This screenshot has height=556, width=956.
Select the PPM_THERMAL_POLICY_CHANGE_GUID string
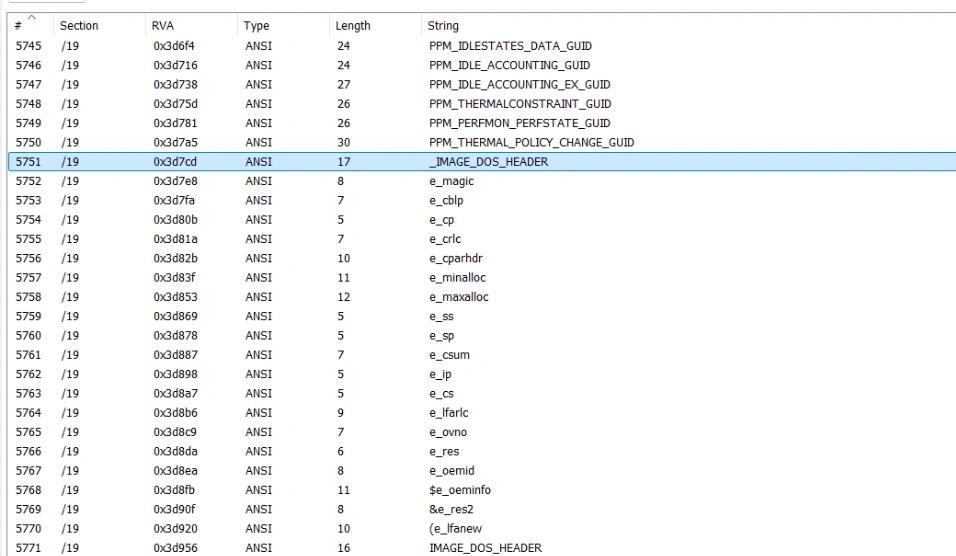[532, 143]
